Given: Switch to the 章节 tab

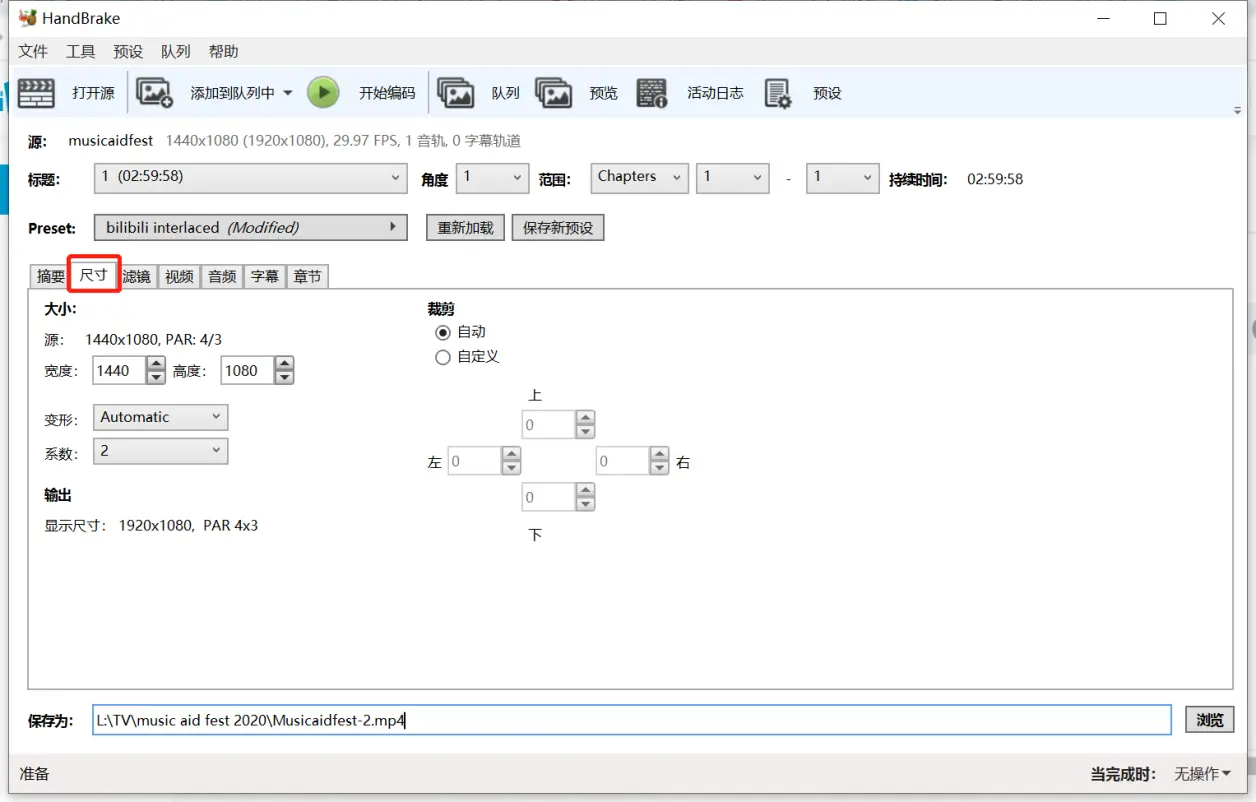Looking at the screenshot, I should click(308, 277).
